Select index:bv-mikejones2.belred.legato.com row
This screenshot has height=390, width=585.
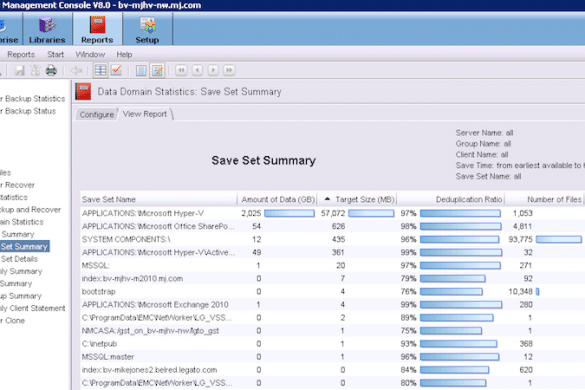[332, 370]
